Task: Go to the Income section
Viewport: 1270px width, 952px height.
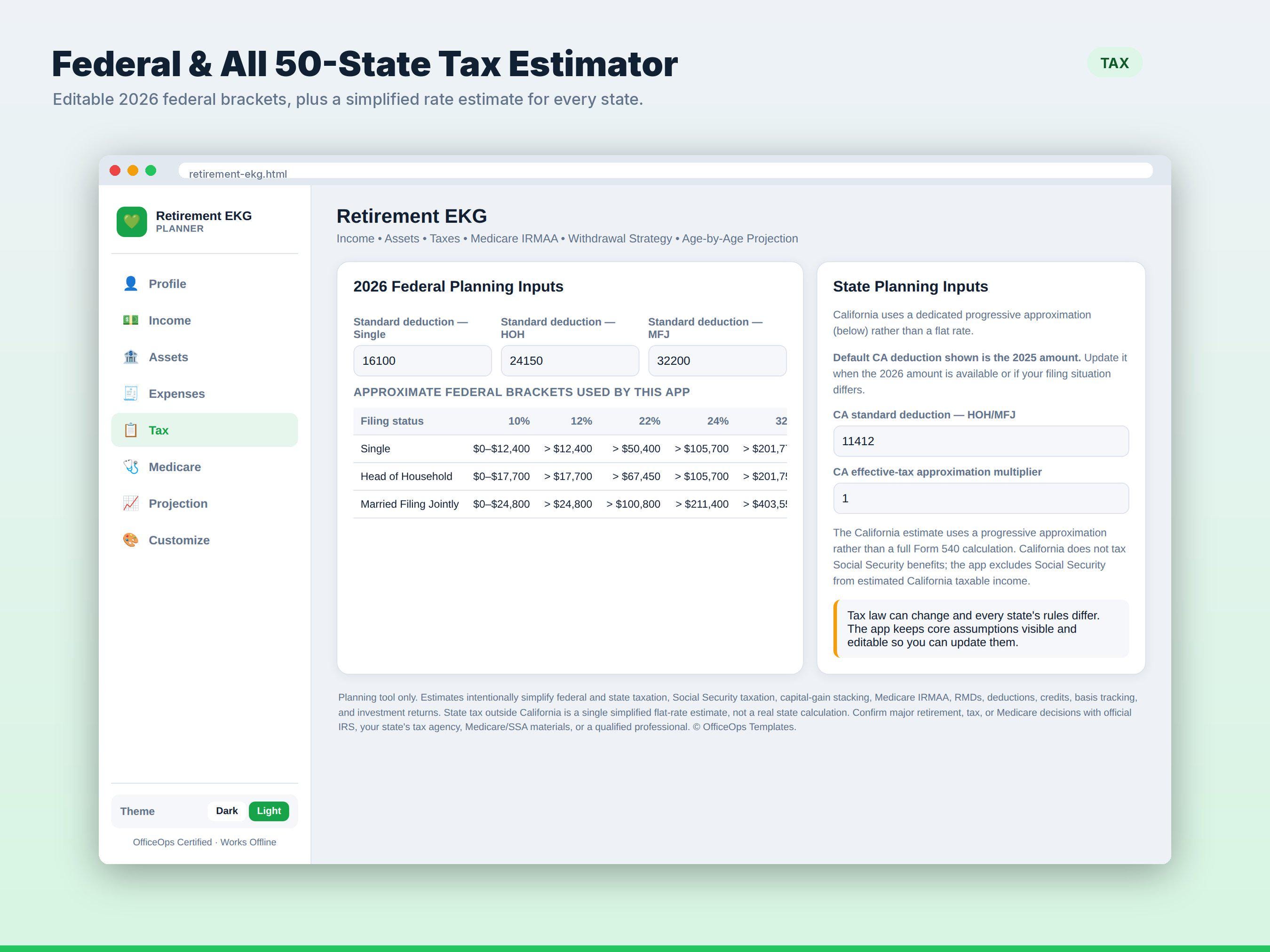Action: (x=205, y=320)
